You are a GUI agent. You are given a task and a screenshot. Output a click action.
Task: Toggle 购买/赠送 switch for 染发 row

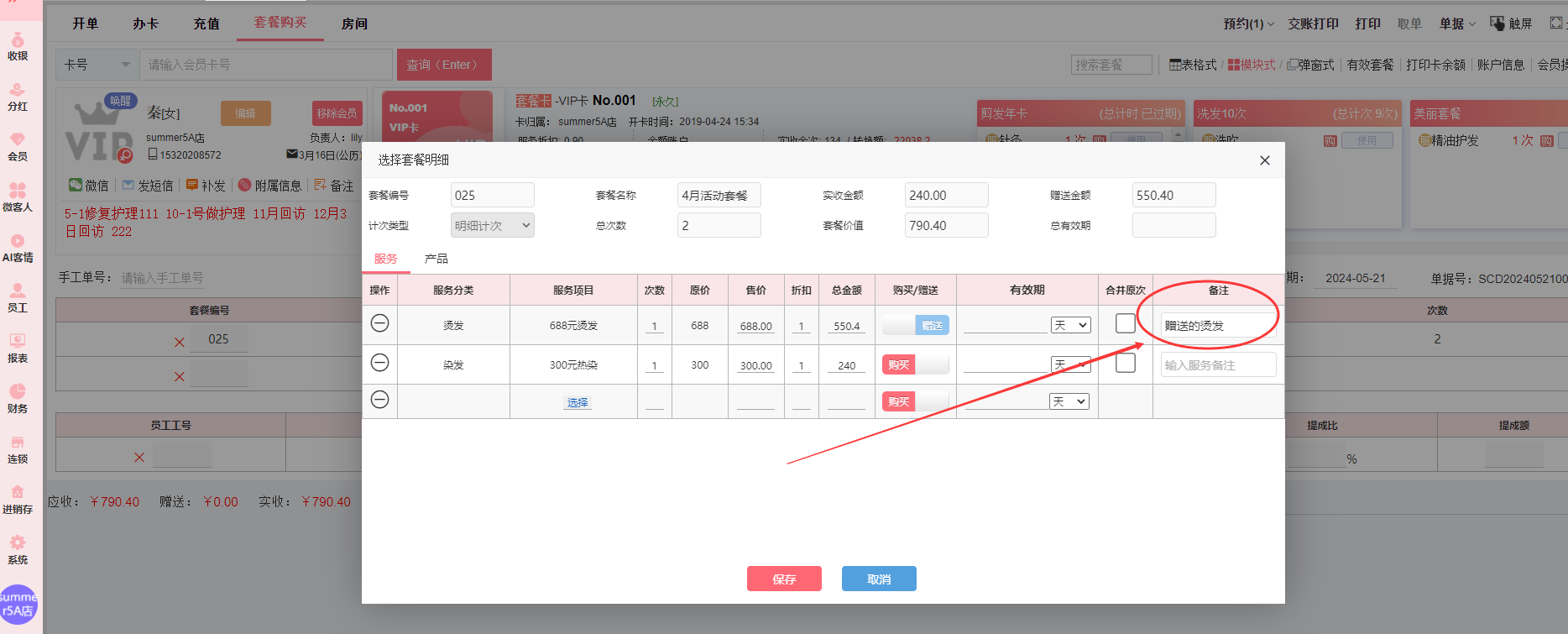[915, 364]
